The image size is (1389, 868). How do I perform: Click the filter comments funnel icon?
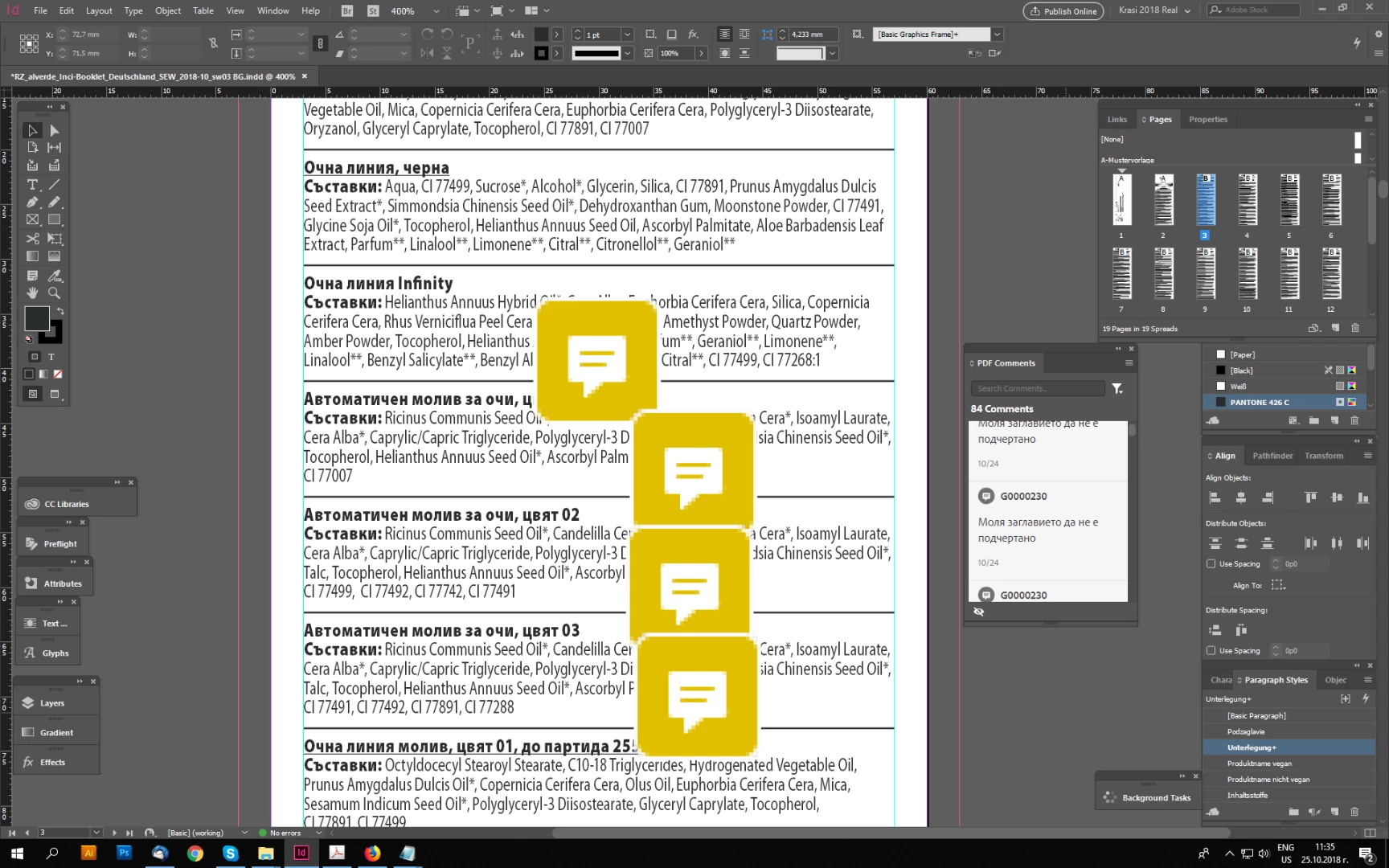tap(1117, 389)
